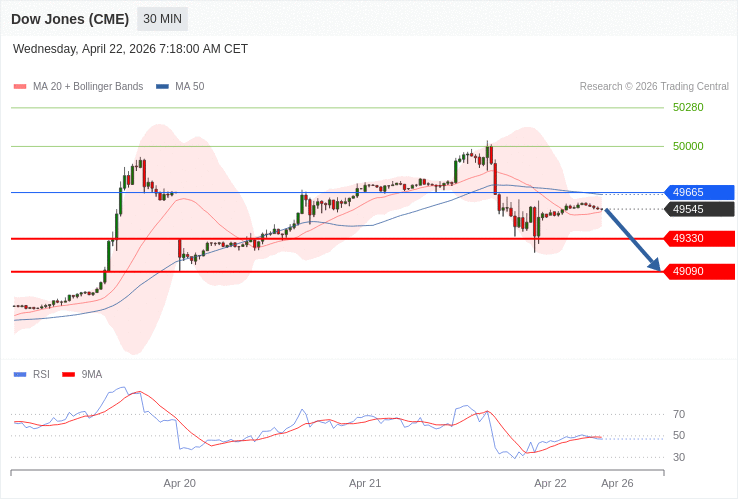Click the RSI 70 level label
The height and width of the screenshot is (500, 738).
click(679, 414)
